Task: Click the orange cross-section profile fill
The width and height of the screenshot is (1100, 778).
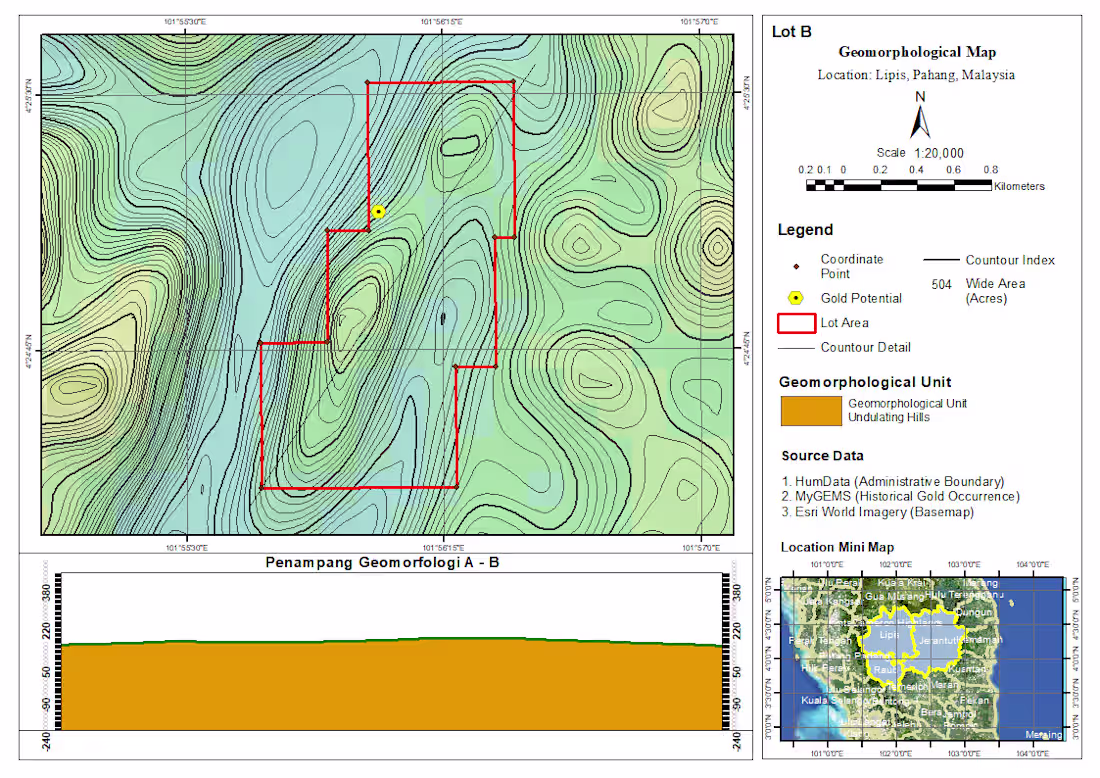Action: point(393,685)
